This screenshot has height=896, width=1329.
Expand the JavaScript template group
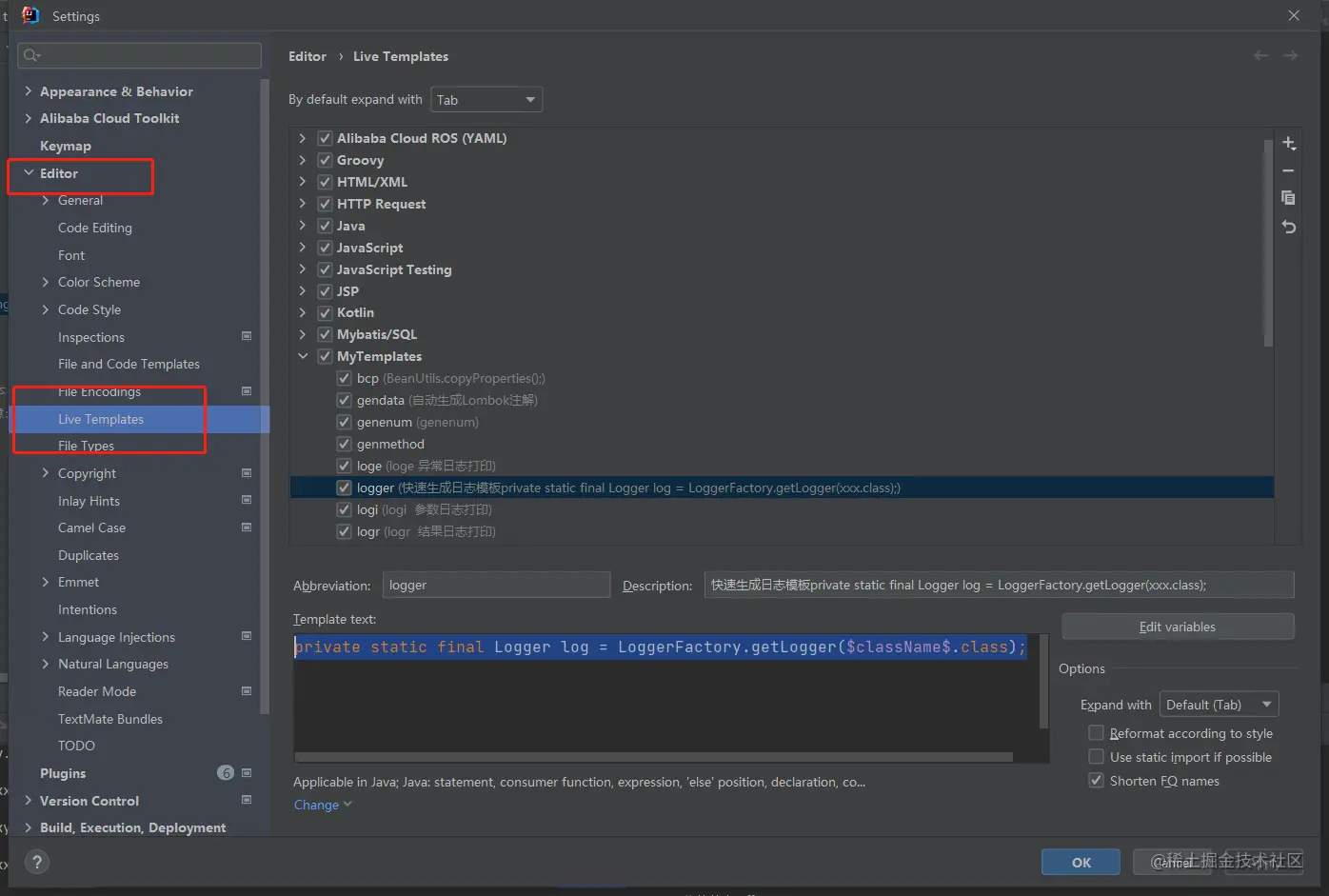coord(303,248)
